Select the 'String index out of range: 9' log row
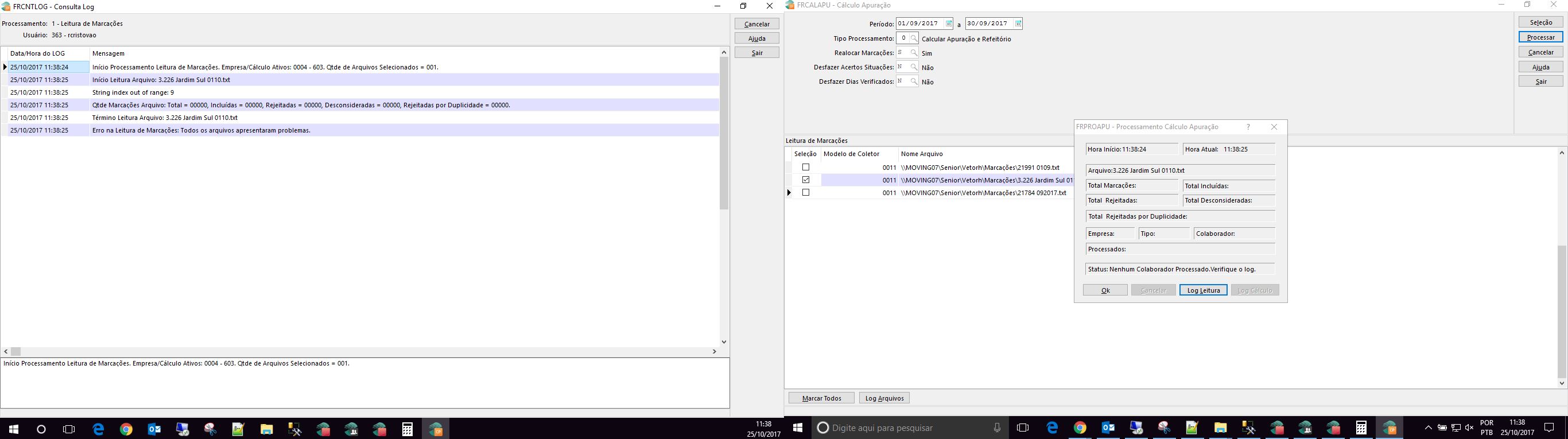This screenshot has width=1568, height=439. point(133,92)
